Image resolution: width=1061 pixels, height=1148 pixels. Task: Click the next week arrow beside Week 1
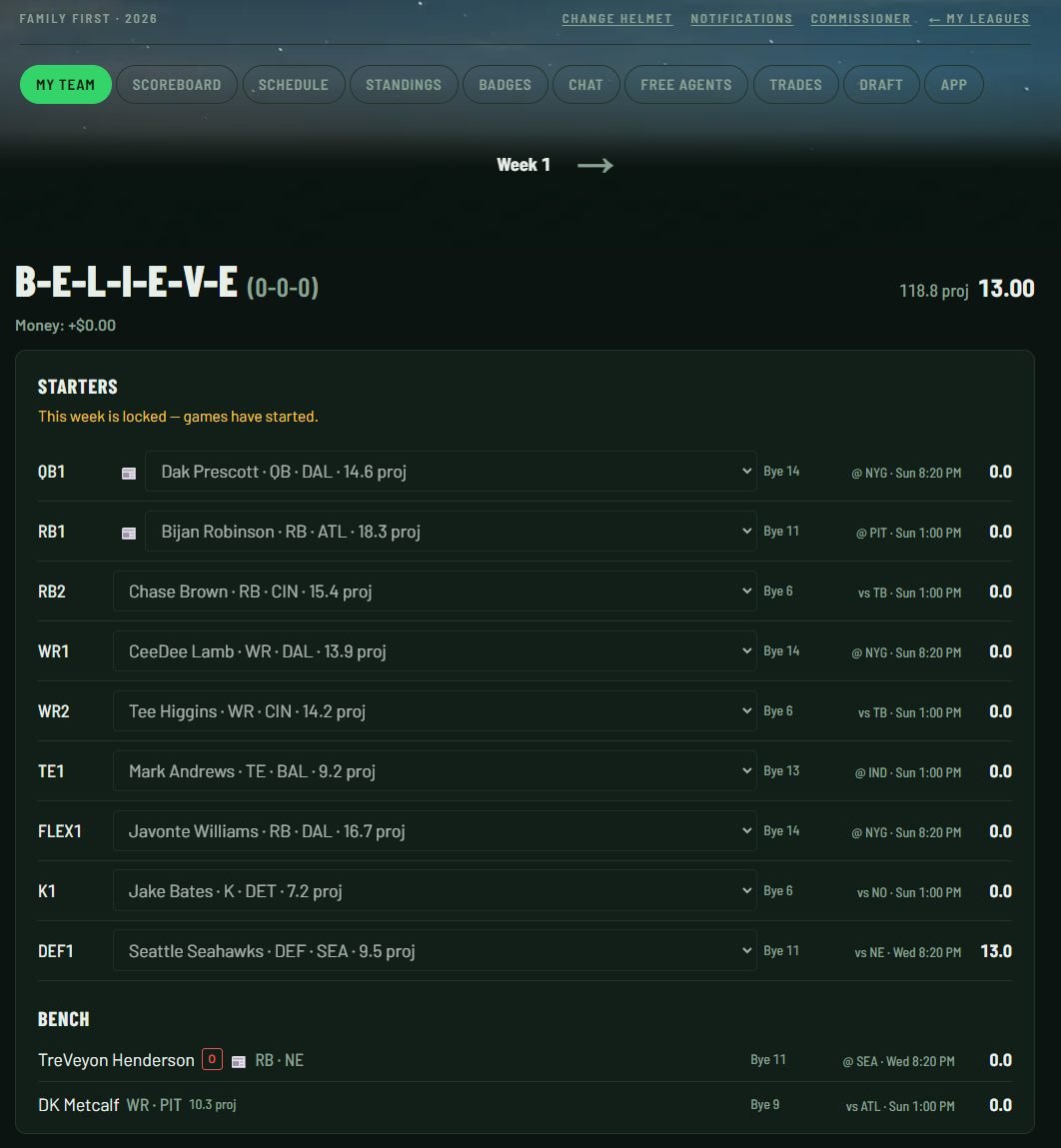coord(594,166)
